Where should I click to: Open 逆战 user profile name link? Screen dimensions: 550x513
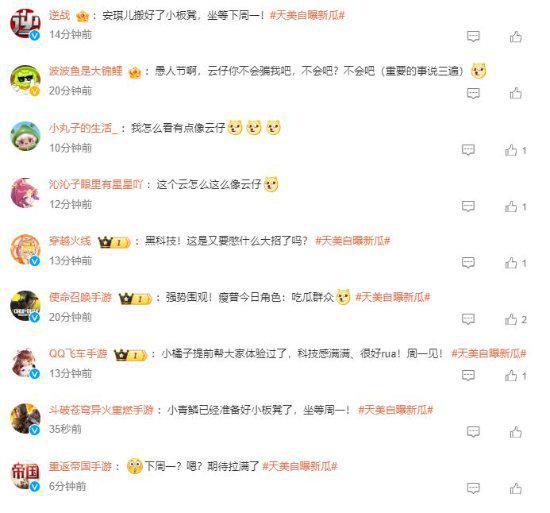click(60, 15)
